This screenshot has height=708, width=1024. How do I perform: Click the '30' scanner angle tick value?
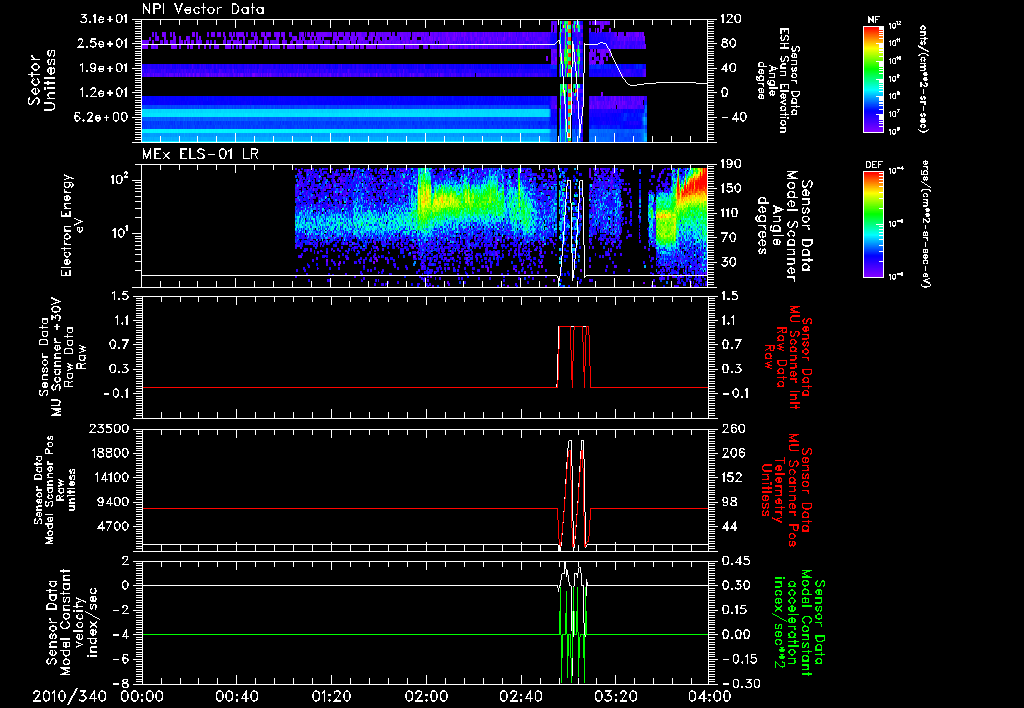click(728, 262)
